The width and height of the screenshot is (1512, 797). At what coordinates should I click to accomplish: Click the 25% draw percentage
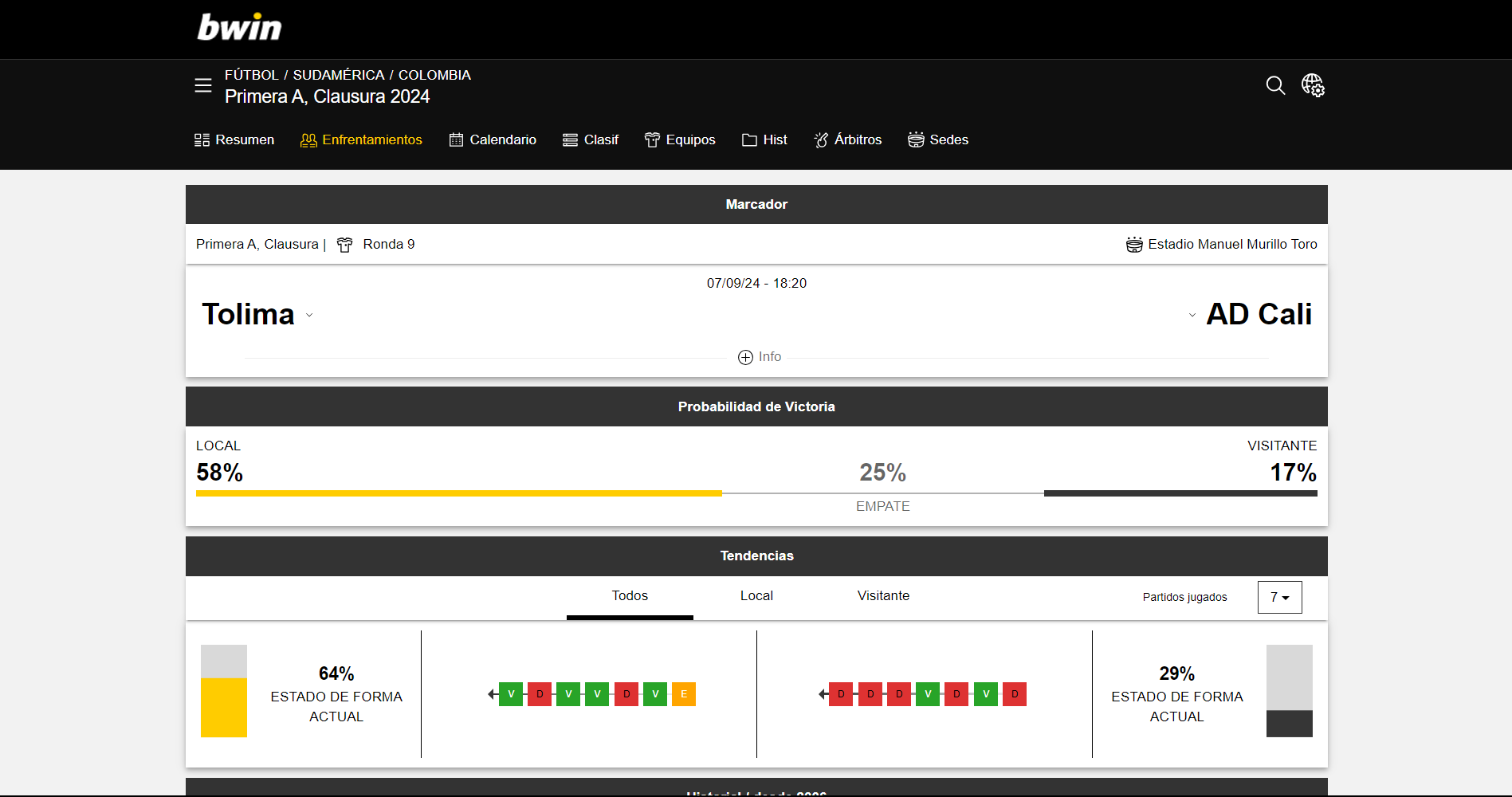(883, 473)
